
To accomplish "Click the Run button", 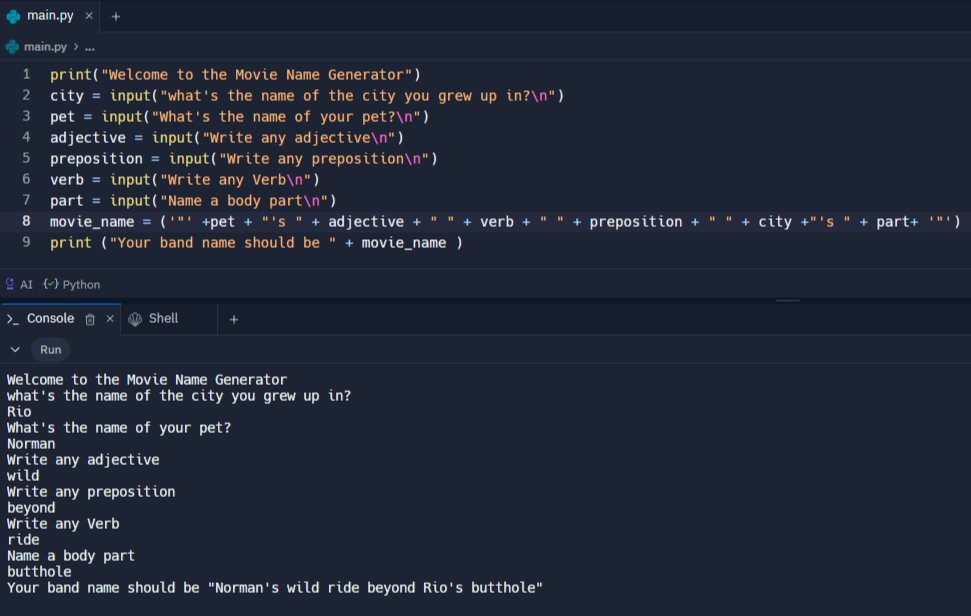I will 51,350.
